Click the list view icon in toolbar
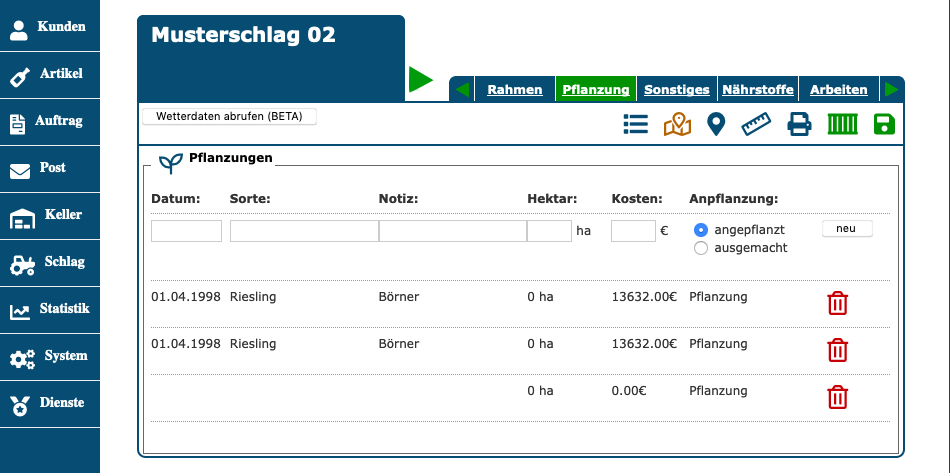950x473 pixels. click(635, 124)
